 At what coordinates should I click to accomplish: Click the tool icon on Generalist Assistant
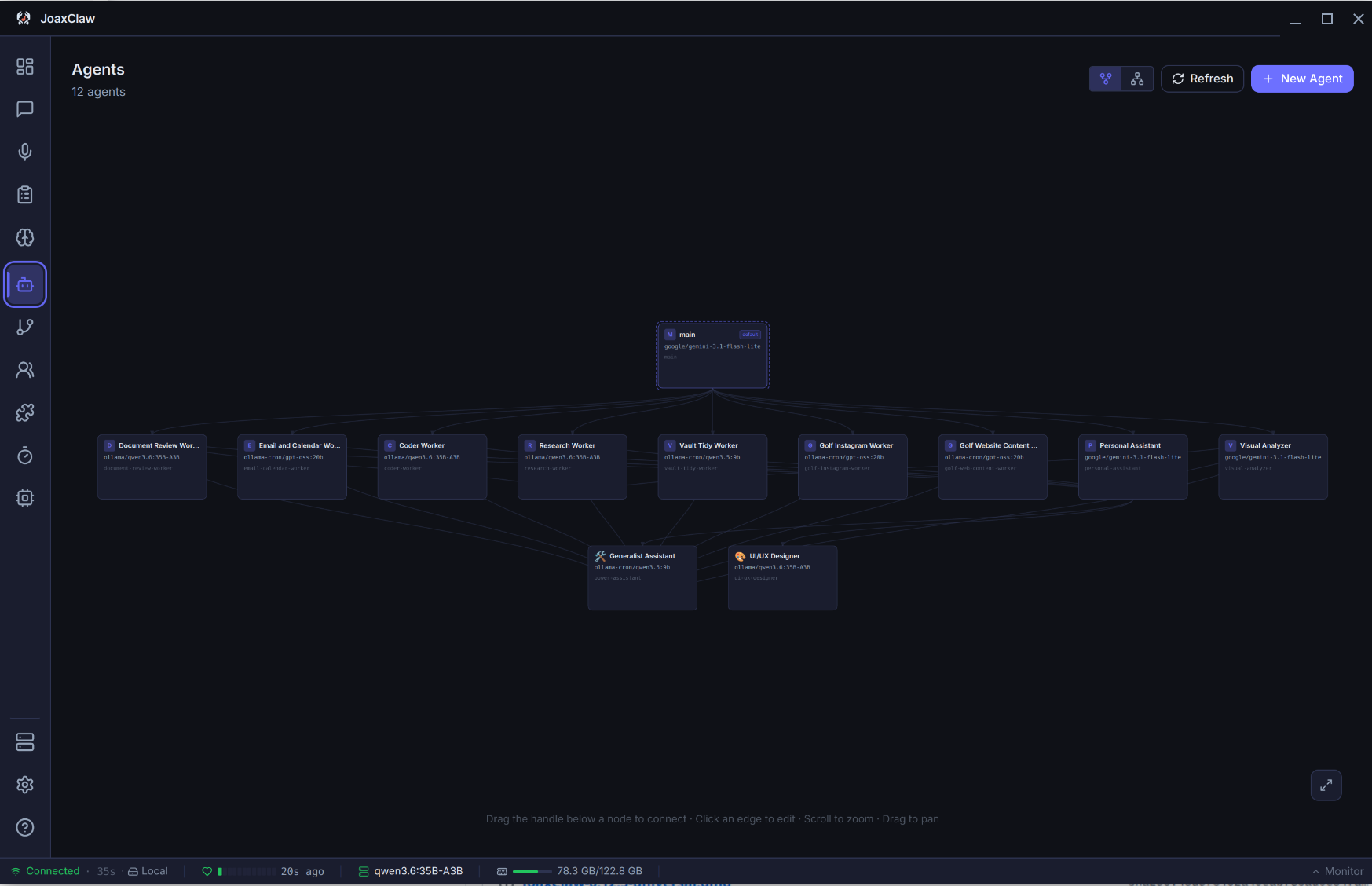[600, 556]
